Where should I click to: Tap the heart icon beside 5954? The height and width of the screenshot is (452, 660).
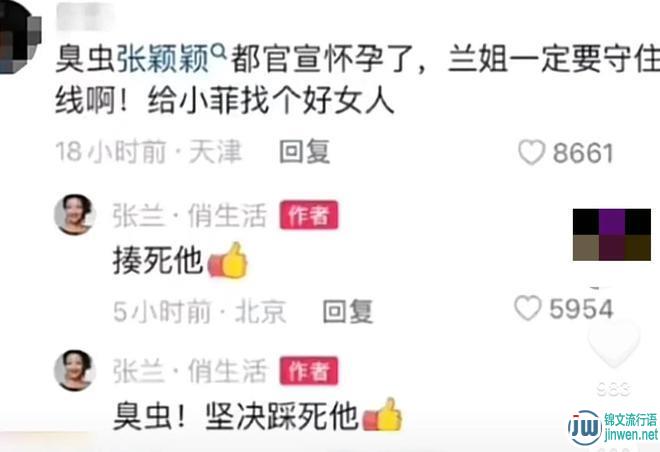tap(528, 308)
